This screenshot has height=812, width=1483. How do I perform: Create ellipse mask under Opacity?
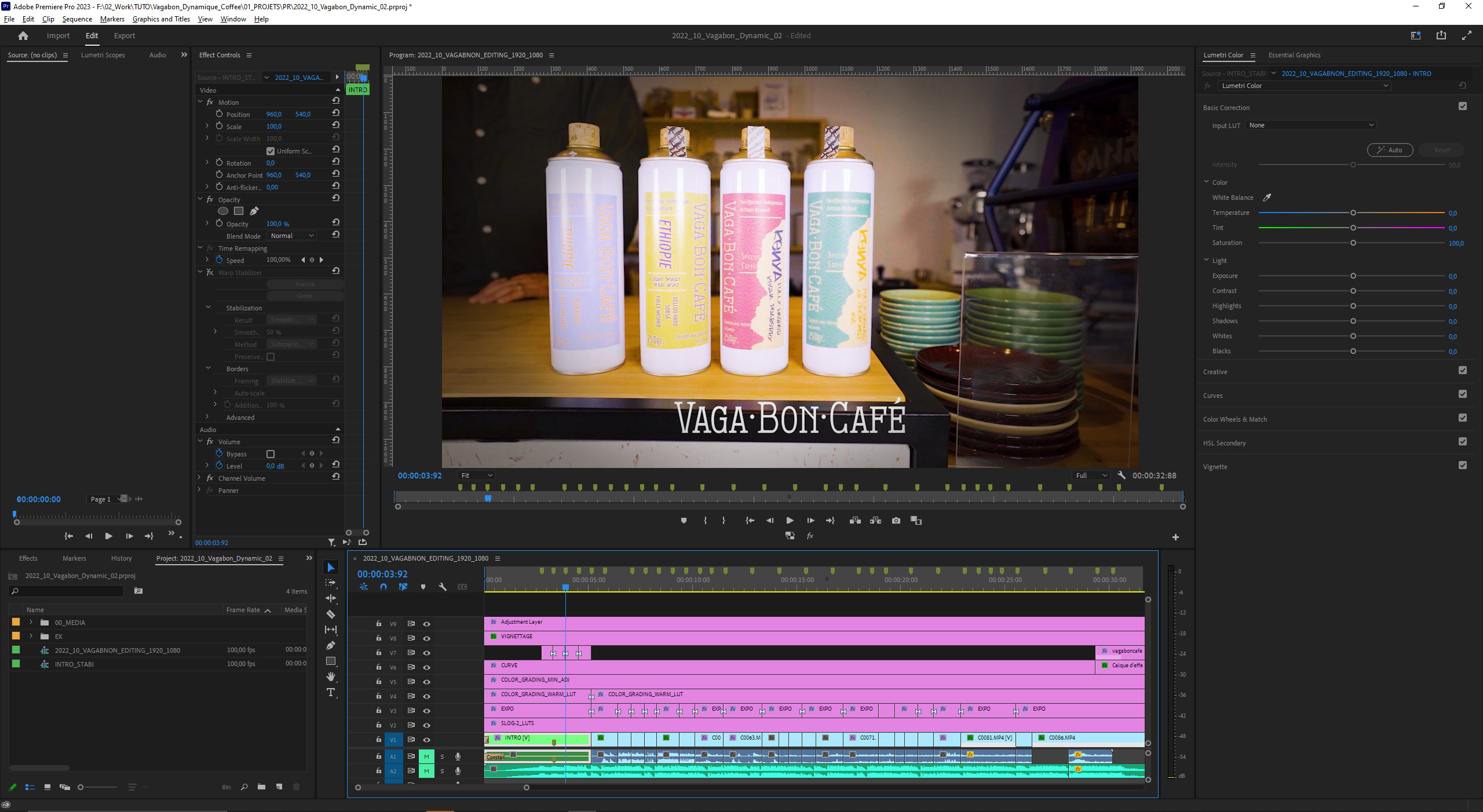[222, 211]
